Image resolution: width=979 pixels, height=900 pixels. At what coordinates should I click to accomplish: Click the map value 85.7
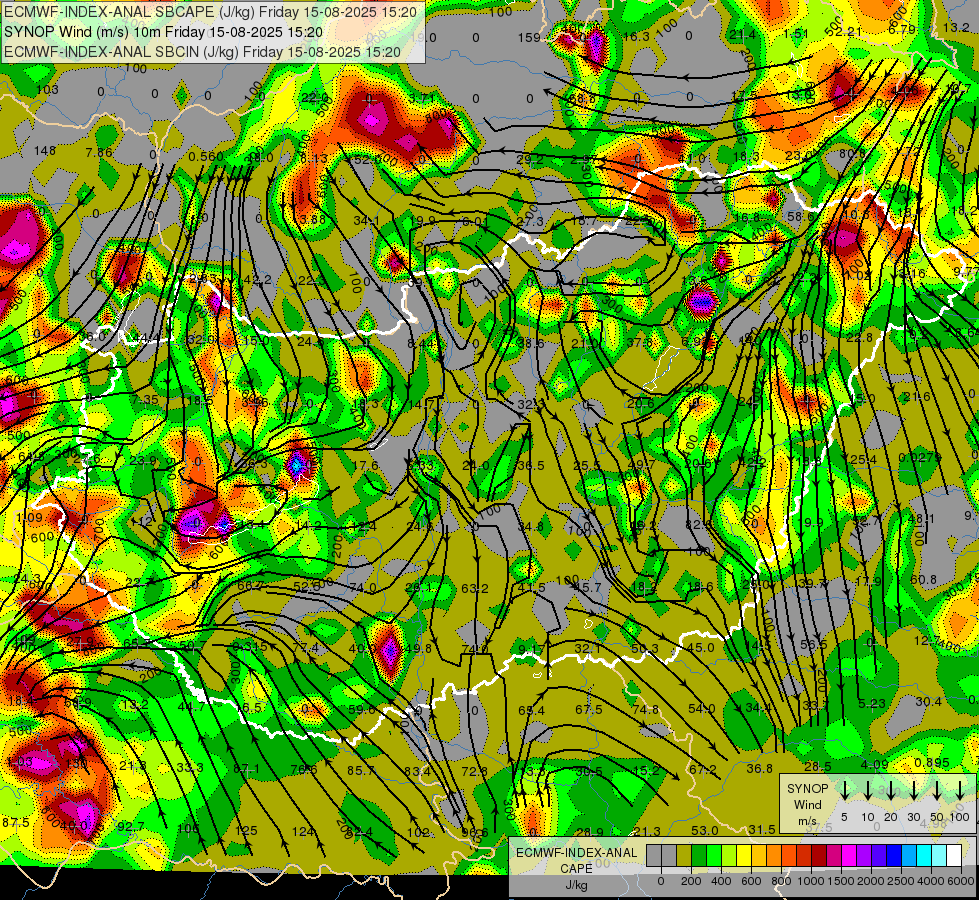pyautogui.click(x=360, y=771)
